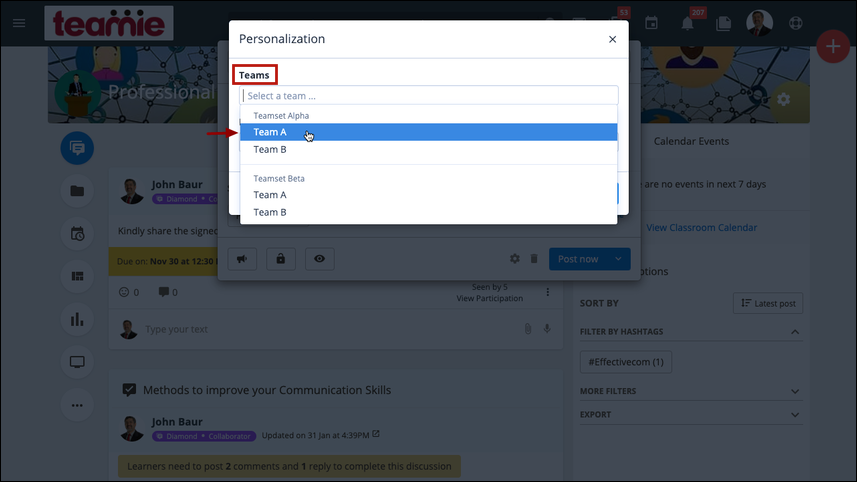Click the Calendar Events heading
The height and width of the screenshot is (482, 857).
tap(691, 141)
